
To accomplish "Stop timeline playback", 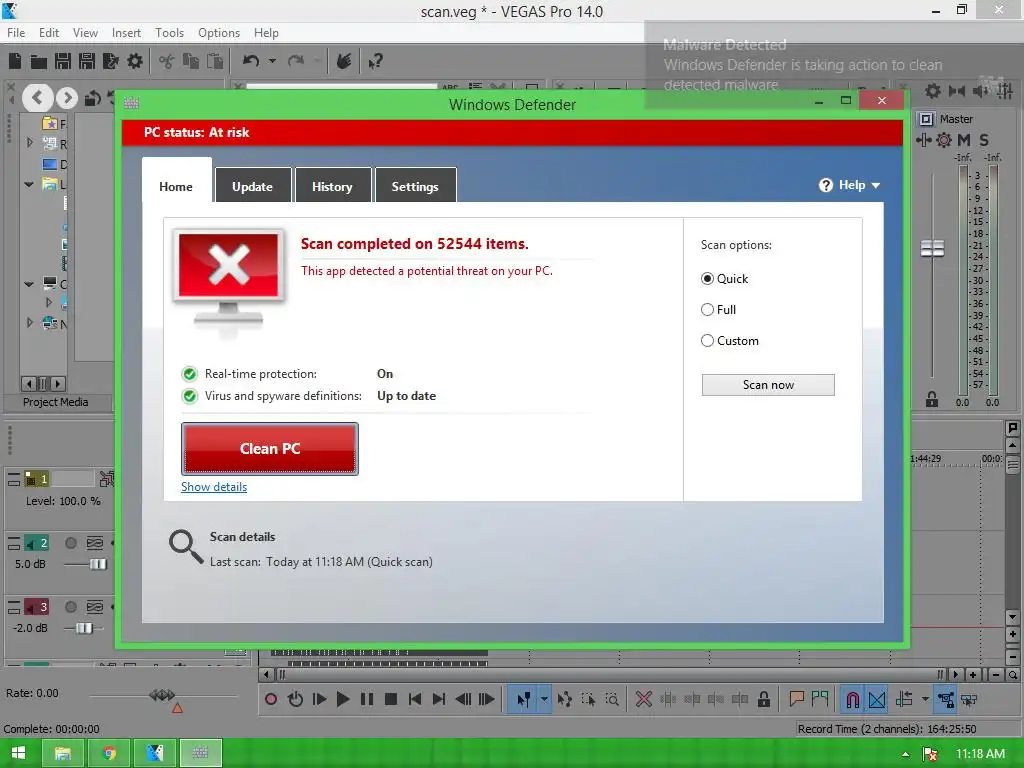I will 391,699.
